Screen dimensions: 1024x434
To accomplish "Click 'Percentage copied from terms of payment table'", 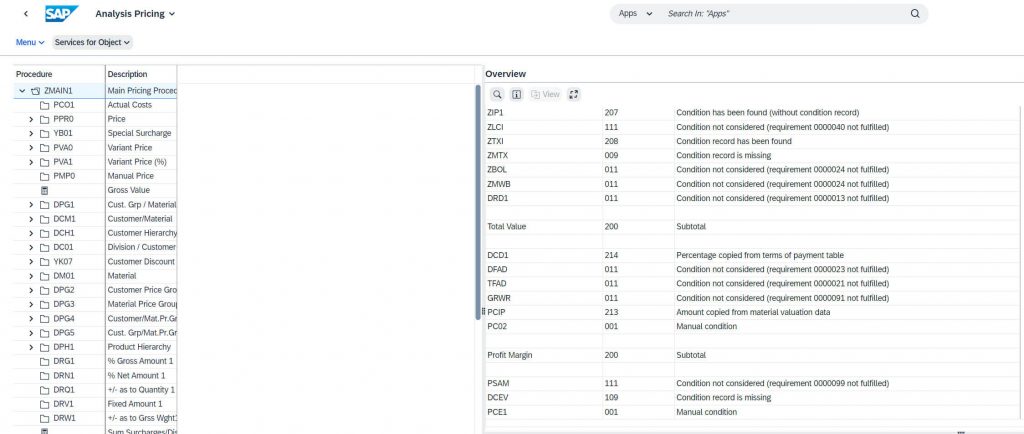I will click(760, 256).
